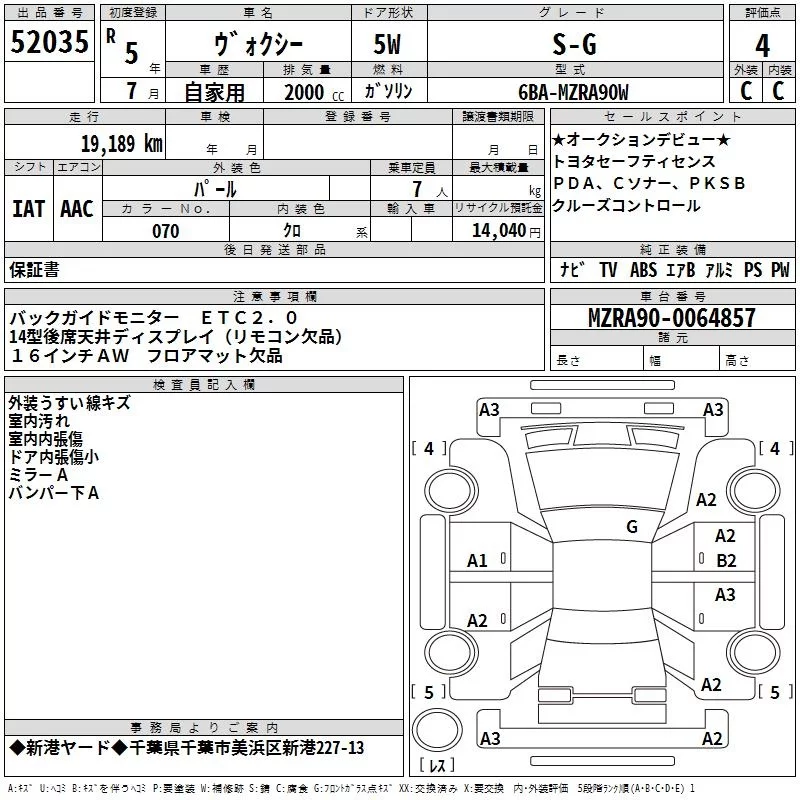
Task: Click the トヨタセーフティセンス line
Action: coord(634,161)
